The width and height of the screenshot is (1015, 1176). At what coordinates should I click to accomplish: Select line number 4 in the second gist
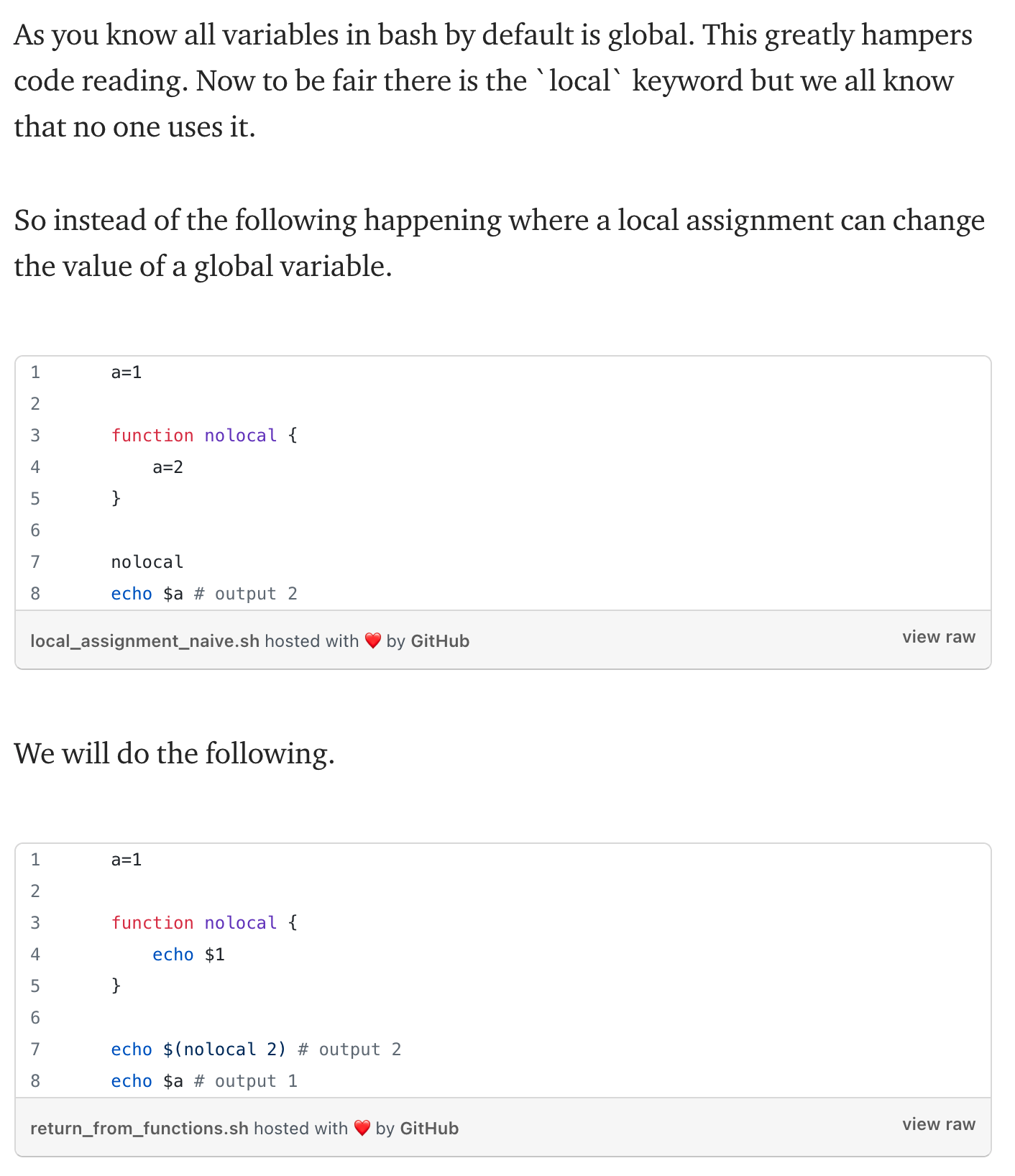(35, 955)
